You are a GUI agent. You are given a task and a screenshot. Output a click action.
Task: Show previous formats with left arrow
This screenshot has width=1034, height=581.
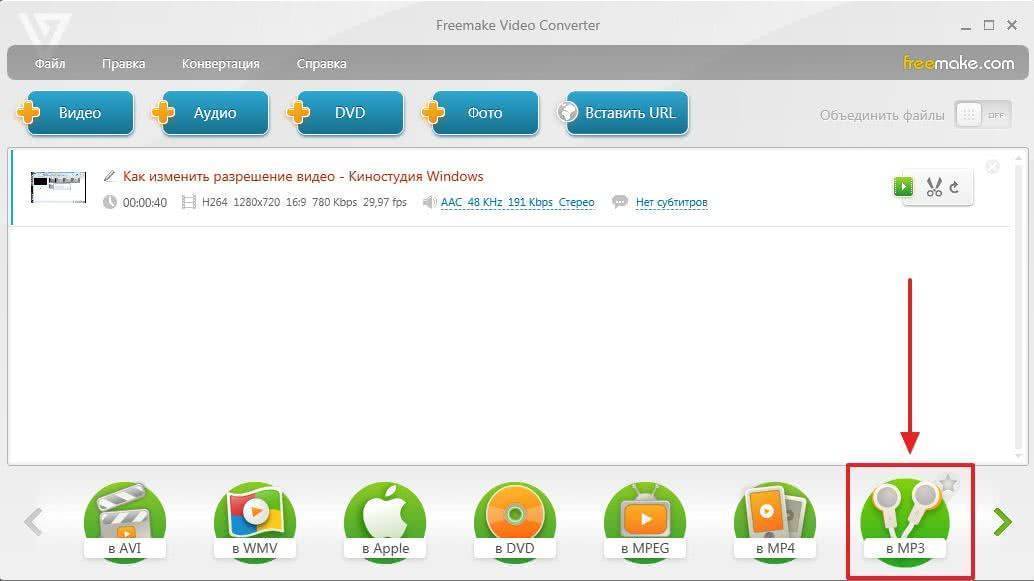34,522
